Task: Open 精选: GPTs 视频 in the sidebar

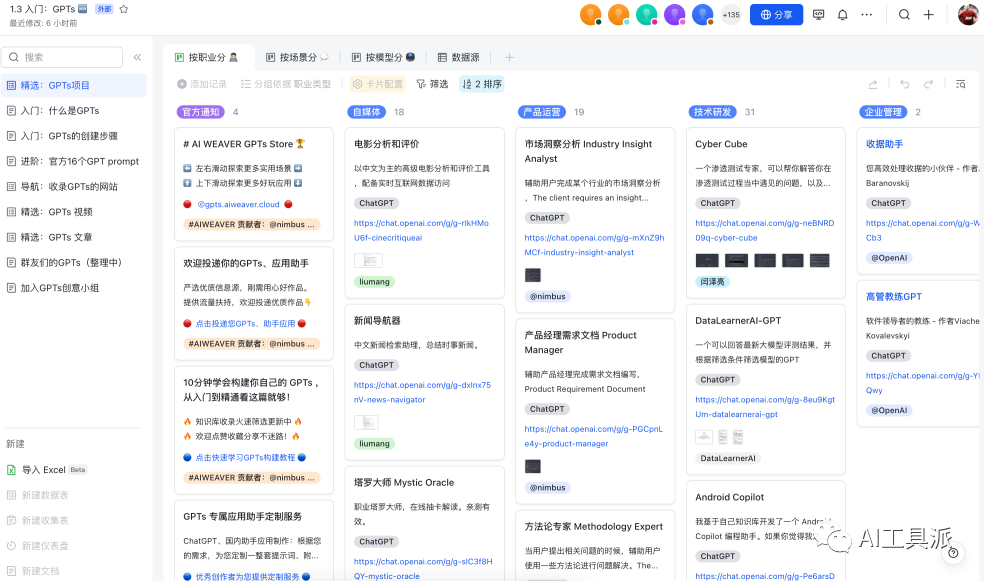Action: pyautogui.click(x=74, y=212)
